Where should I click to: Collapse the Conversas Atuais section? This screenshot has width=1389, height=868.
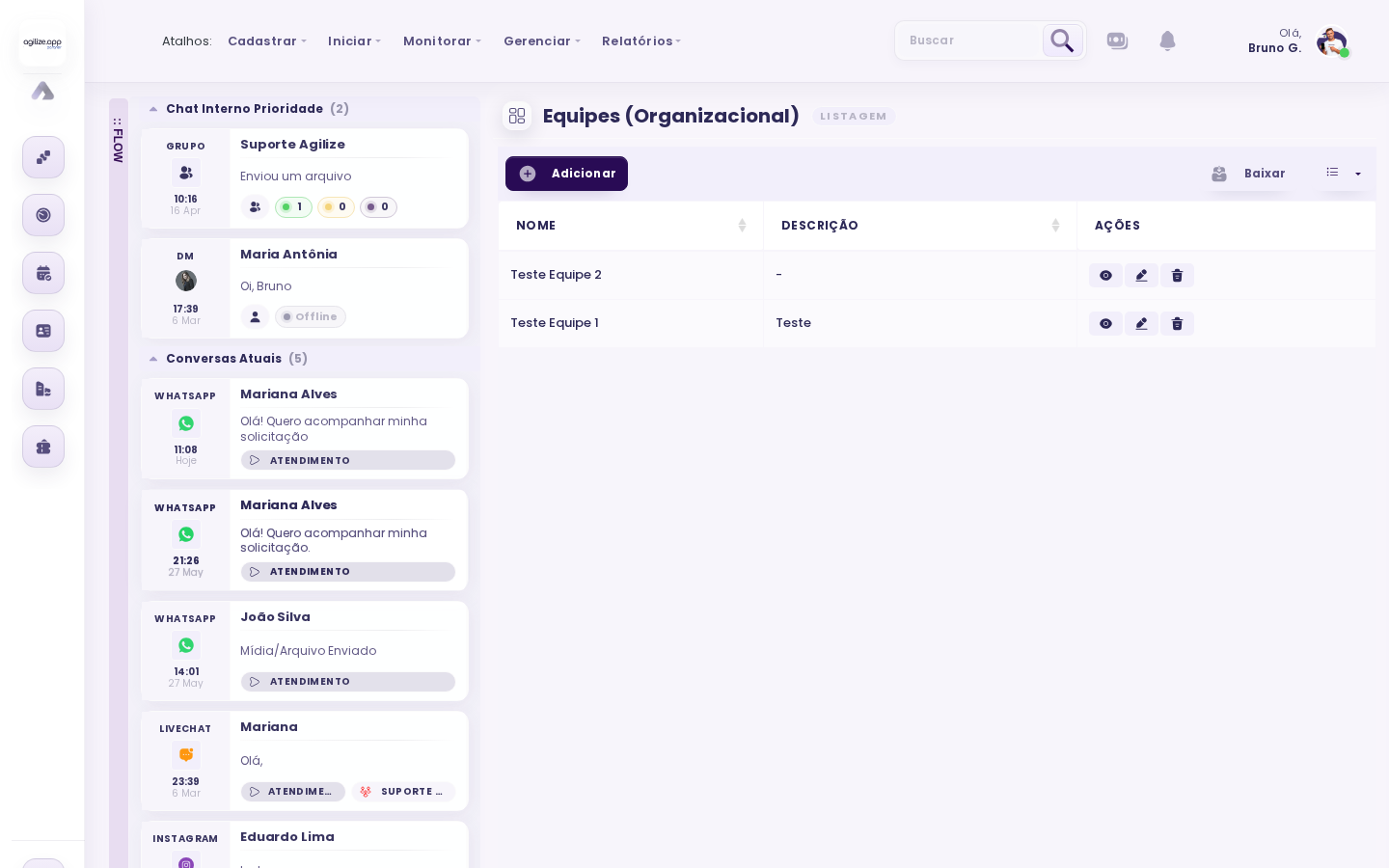click(x=153, y=359)
